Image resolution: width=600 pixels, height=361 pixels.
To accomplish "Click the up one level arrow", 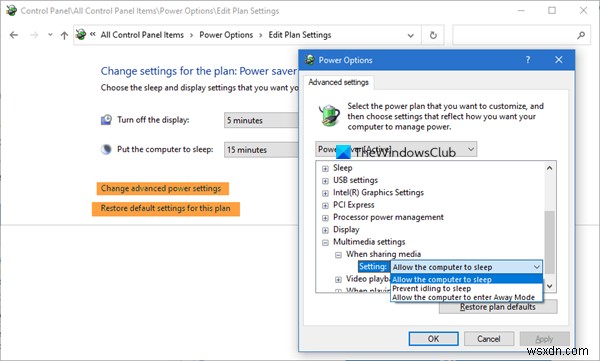I will pyautogui.click(x=64, y=35).
